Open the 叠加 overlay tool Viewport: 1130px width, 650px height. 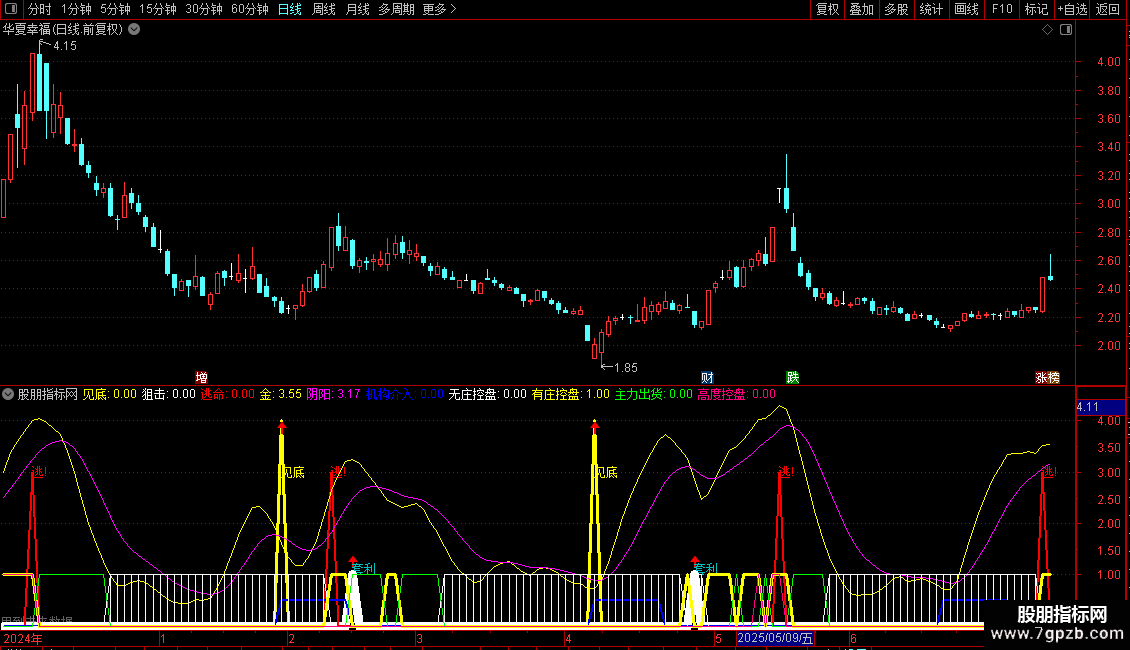(x=861, y=10)
